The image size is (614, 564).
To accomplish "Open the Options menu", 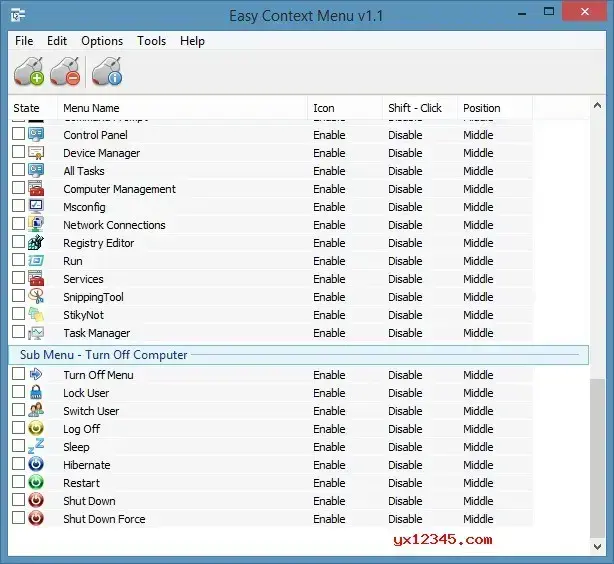I will 102,41.
